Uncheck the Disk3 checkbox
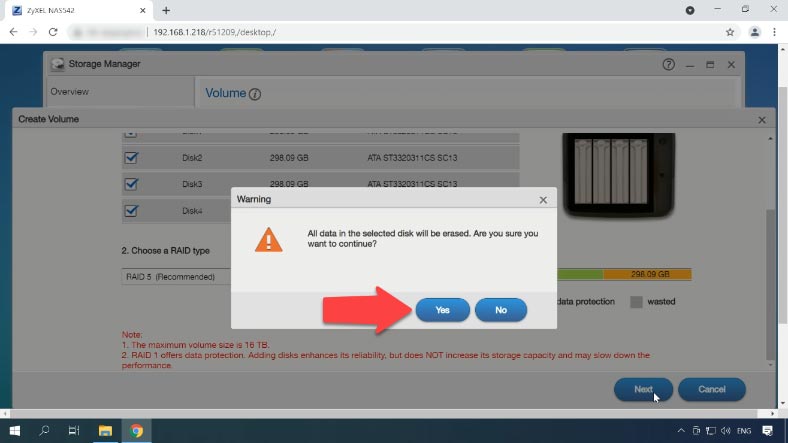 131,184
